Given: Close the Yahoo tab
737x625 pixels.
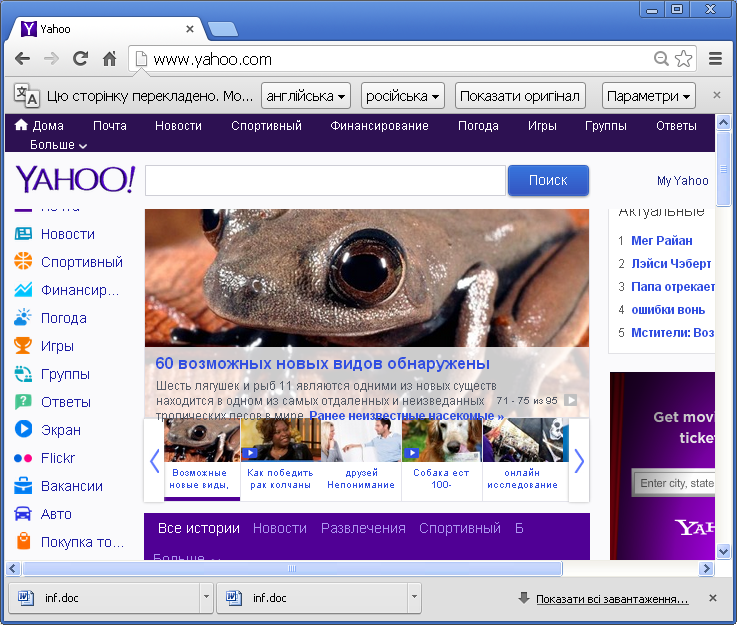Looking at the screenshot, I should [190, 29].
